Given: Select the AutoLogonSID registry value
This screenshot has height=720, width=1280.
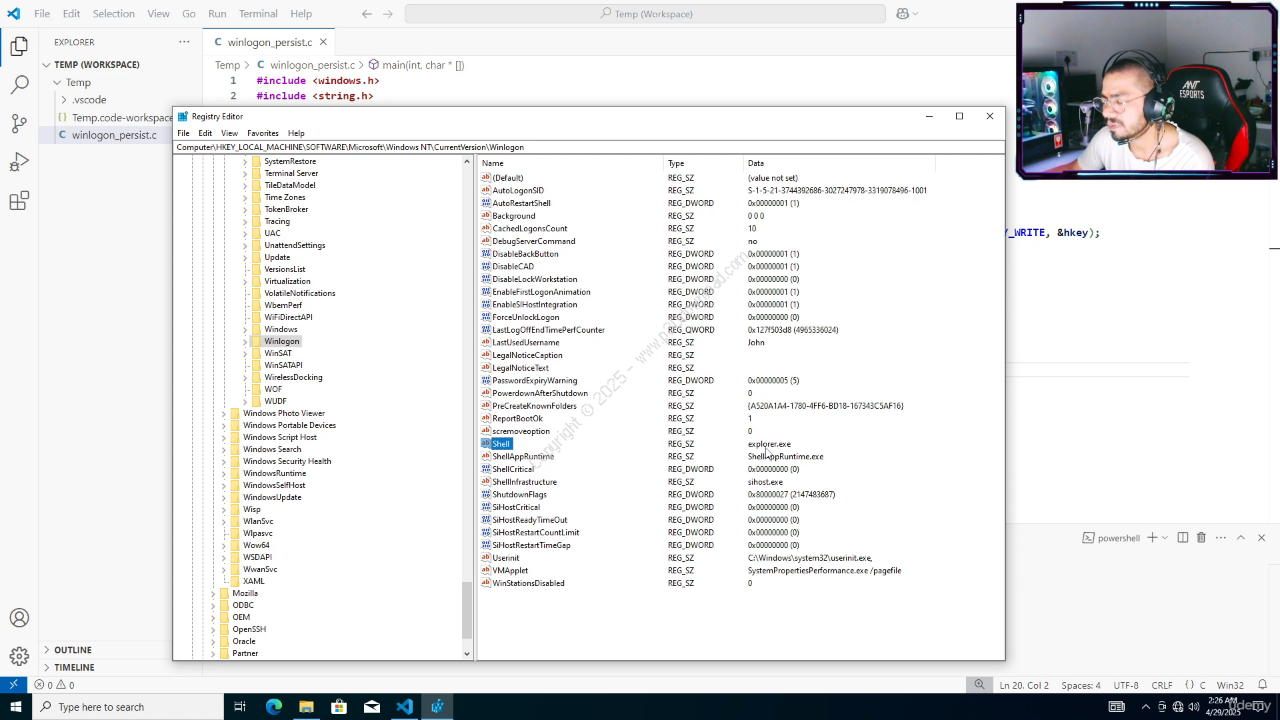Looking at the screenshot, I should 517,190.
